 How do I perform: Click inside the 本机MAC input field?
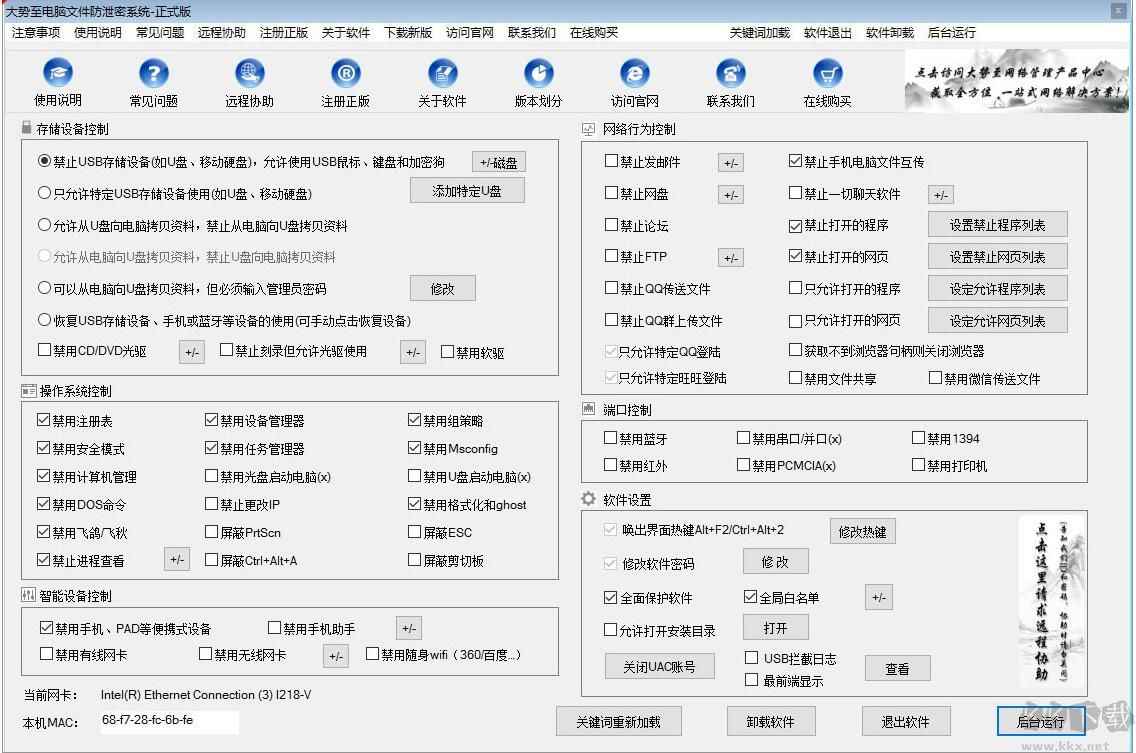[170, 721]
